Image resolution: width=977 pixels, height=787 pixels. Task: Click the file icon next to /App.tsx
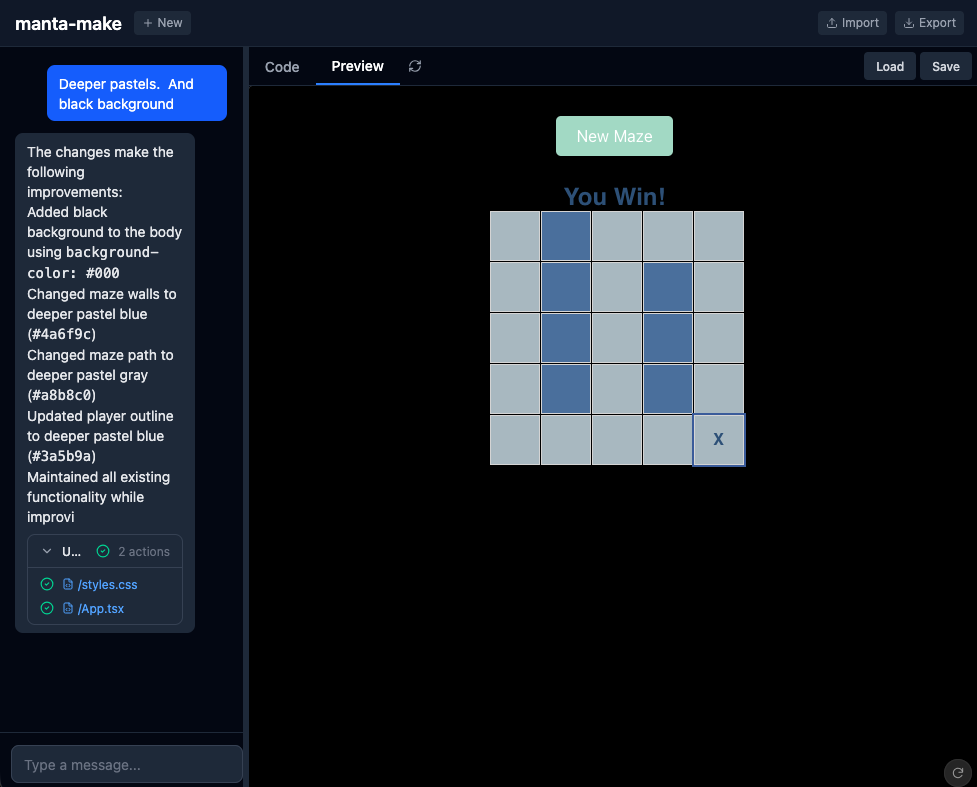coord(68,608)
